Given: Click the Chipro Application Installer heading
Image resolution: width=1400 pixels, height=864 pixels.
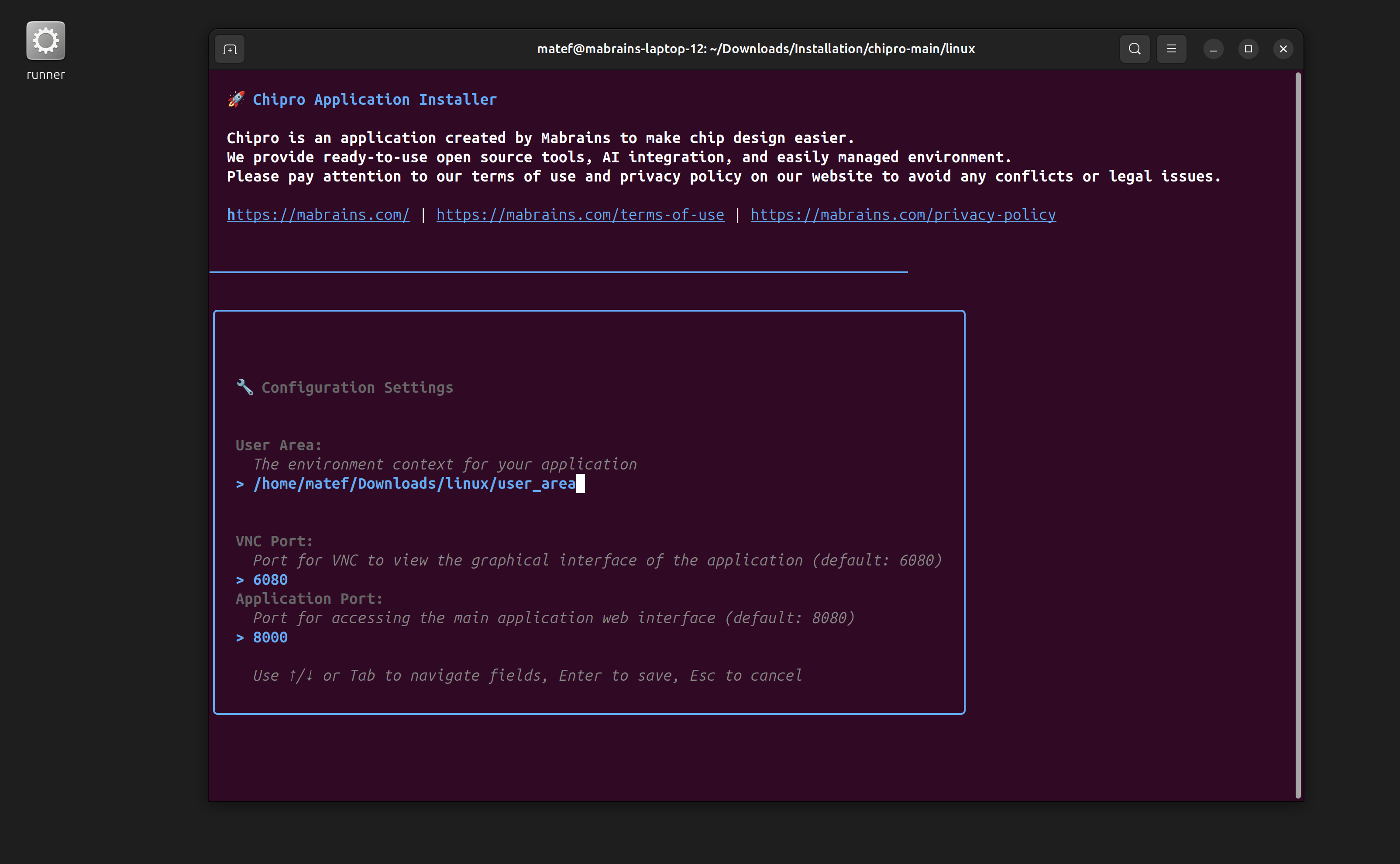Looking at the screenshot, I should point(375,100).
